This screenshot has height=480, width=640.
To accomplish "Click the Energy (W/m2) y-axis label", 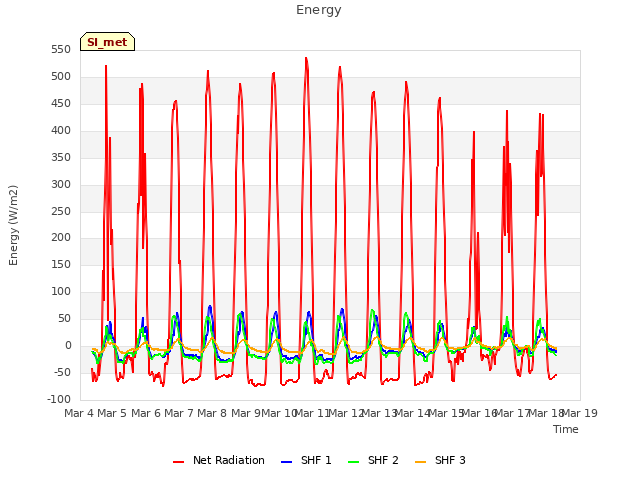I will coord(13,225).
